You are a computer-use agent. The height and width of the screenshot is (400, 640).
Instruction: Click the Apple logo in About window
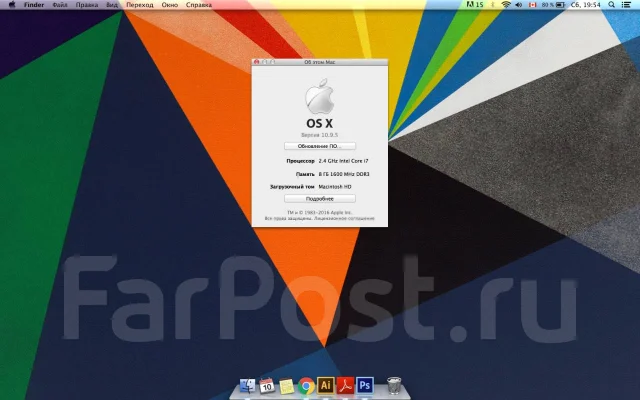point(320,96)
